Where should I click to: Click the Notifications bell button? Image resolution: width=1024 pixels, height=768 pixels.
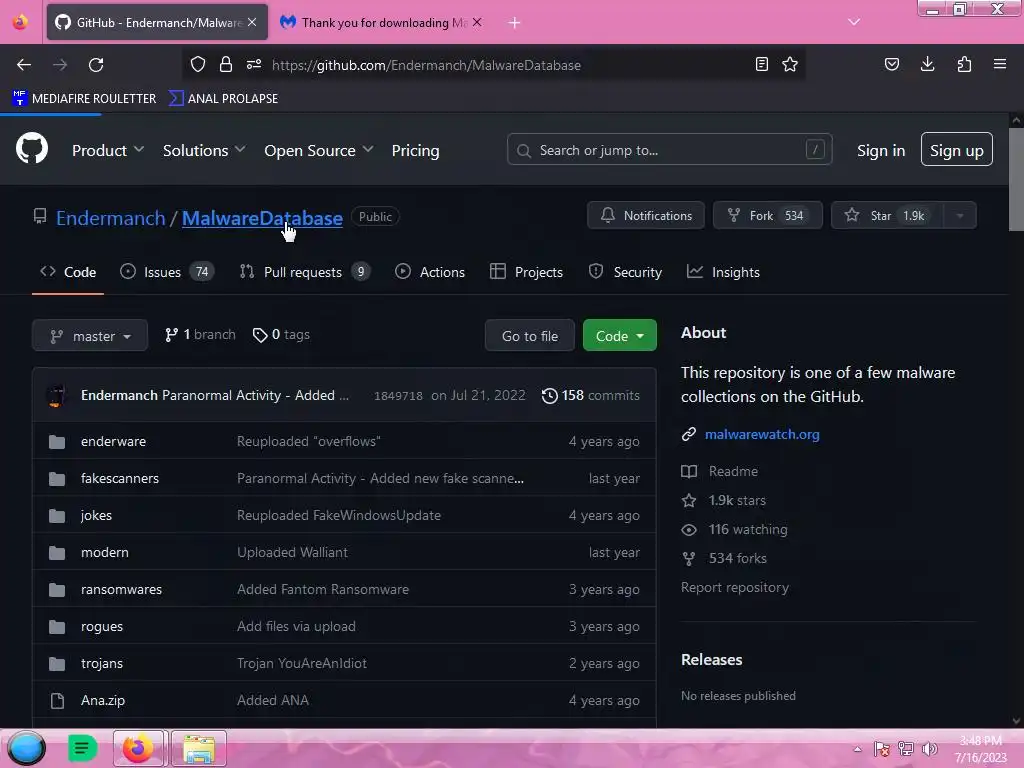pyautogui.click(x=646, y=216)
